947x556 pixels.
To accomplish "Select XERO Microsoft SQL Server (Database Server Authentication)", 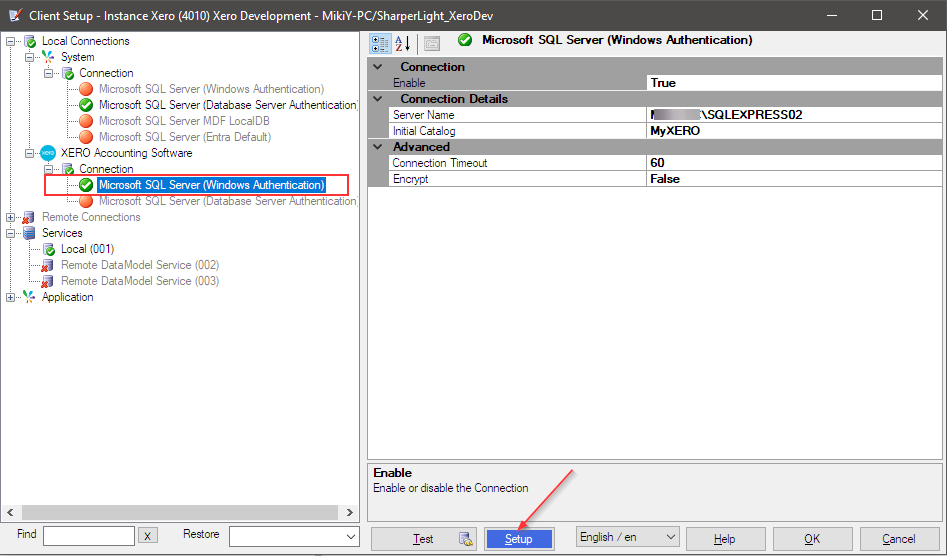I will pos(228,202).
